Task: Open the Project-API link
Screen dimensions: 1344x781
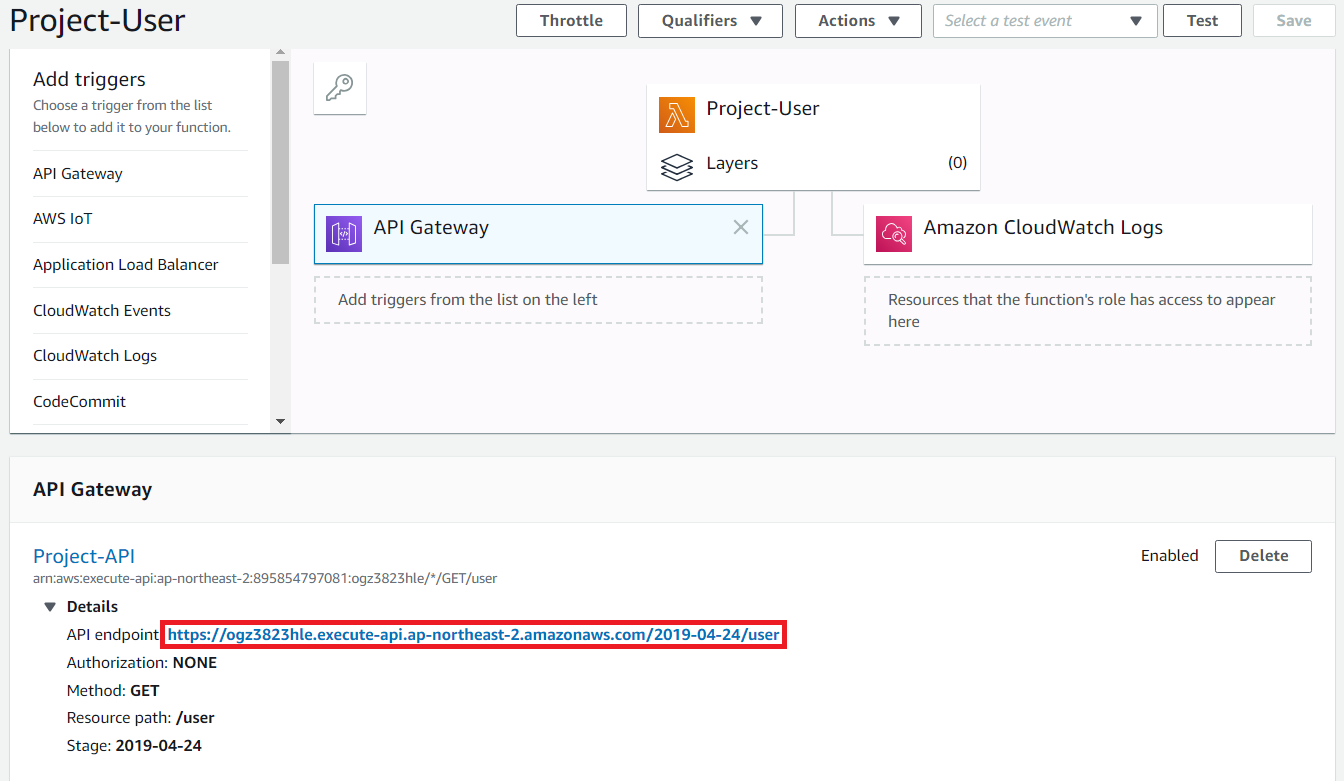Action: (84, 557)
